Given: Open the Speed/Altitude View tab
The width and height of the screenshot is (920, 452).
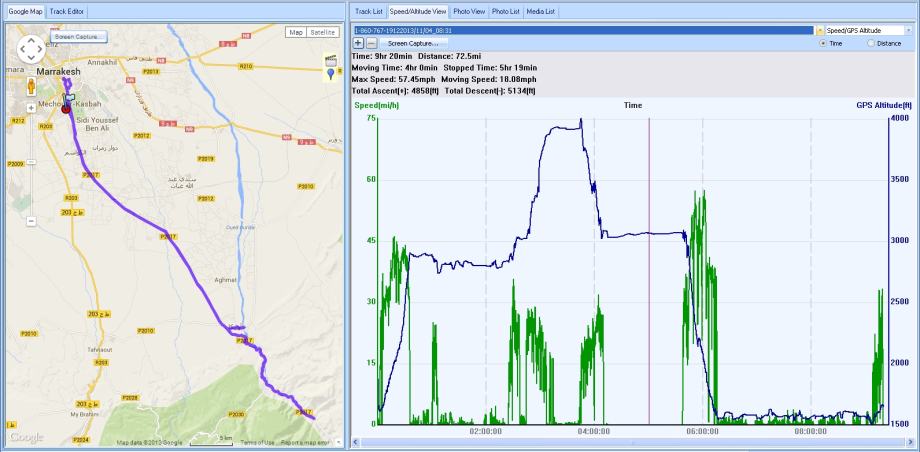Looking at the screenshot, I should coord(418,11).
